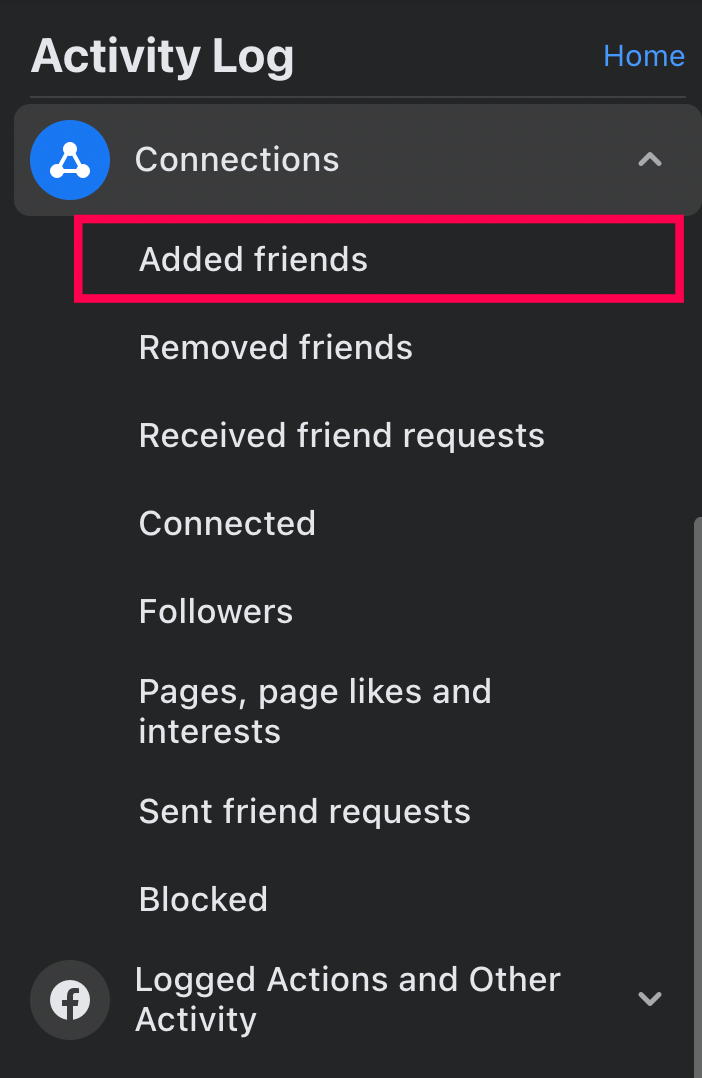Click the blue Connections network icon
Screen dimensions: 702x1078
pyautogui.click(x=69, y=160)
